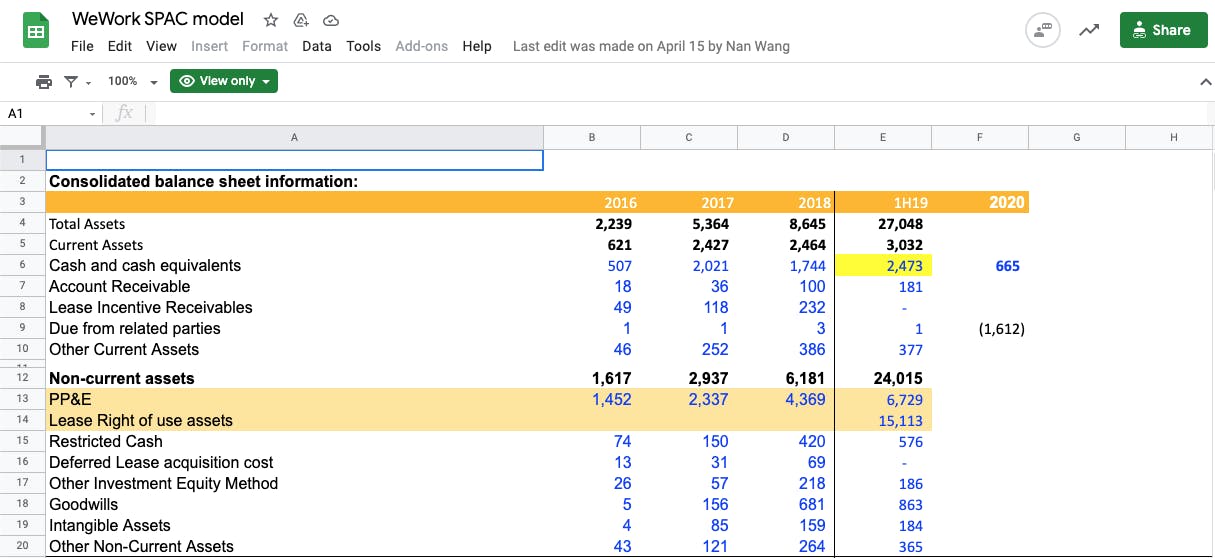Open the Edit menu
The image size is (1215, 558).
click(x=120, y=46)
